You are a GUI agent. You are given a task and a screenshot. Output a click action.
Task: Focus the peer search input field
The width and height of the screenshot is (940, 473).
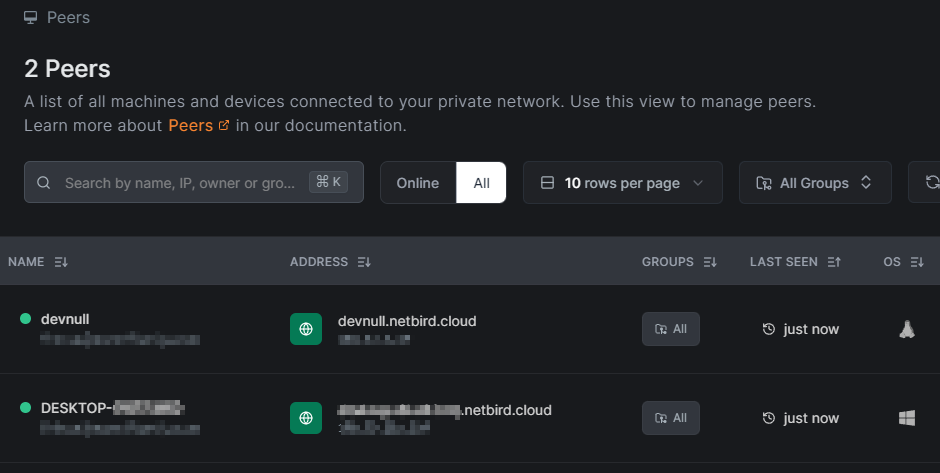[x=180, y=183]
